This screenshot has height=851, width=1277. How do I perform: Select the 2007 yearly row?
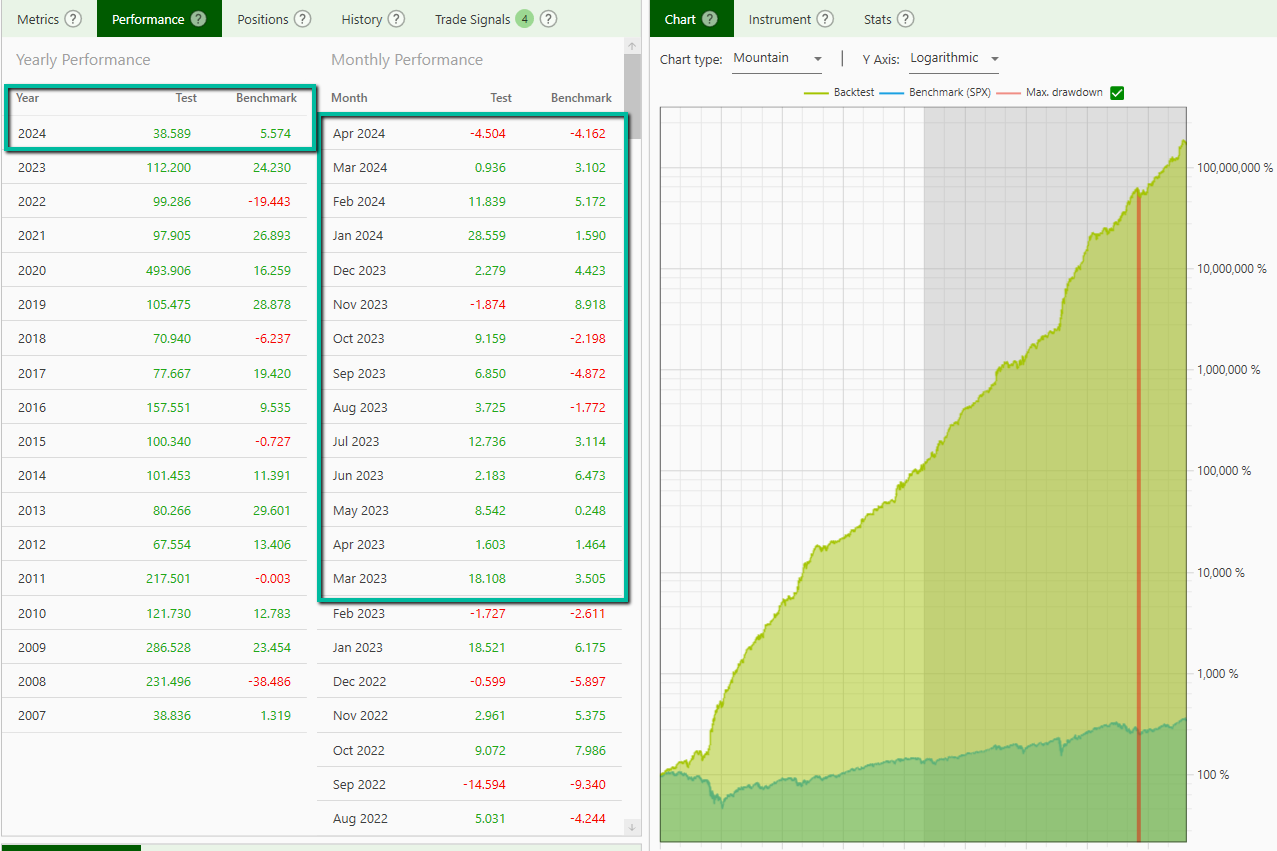(x=155, y=715)
